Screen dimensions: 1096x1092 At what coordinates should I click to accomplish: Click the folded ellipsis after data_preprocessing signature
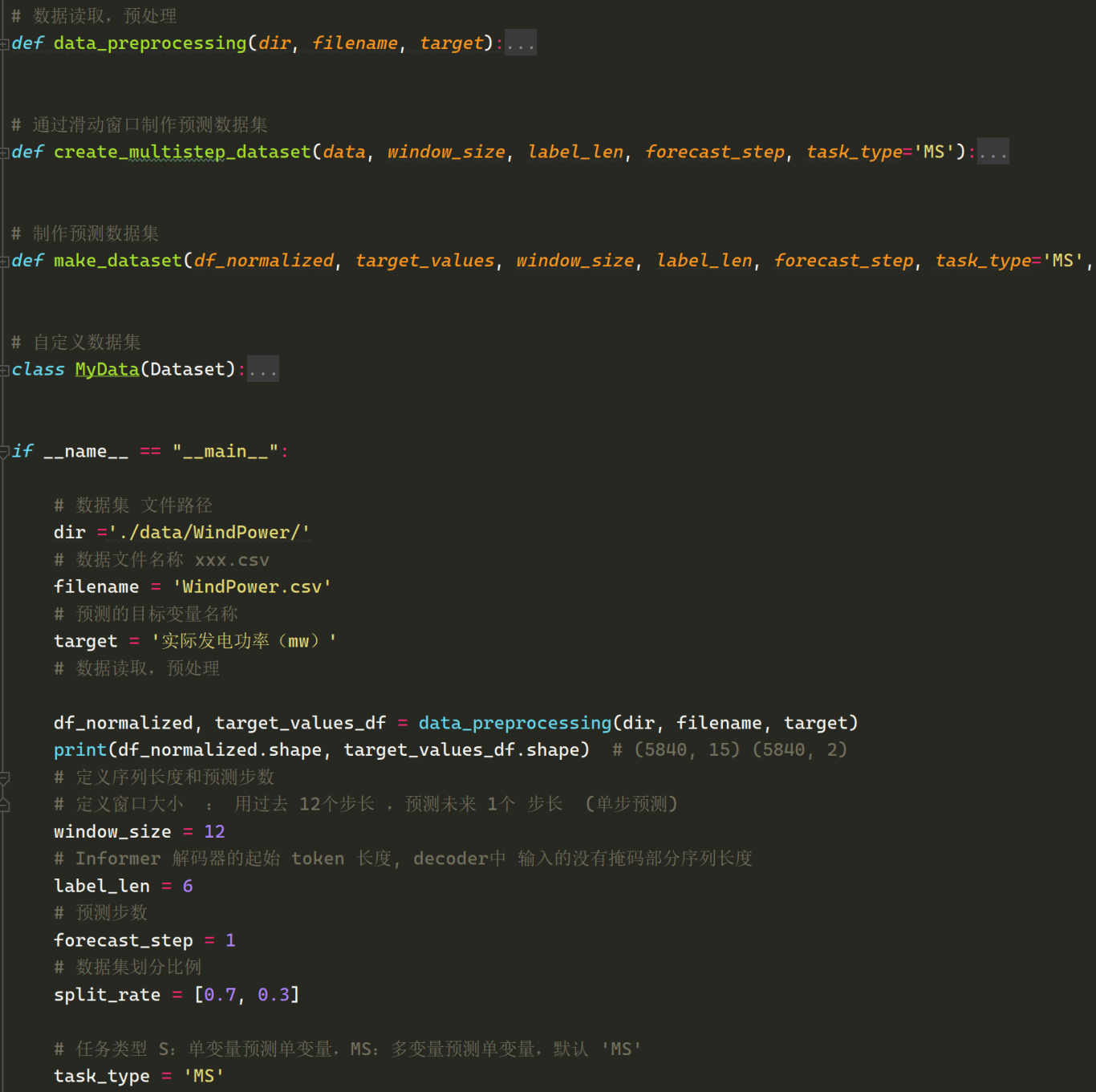coord(520,43)
